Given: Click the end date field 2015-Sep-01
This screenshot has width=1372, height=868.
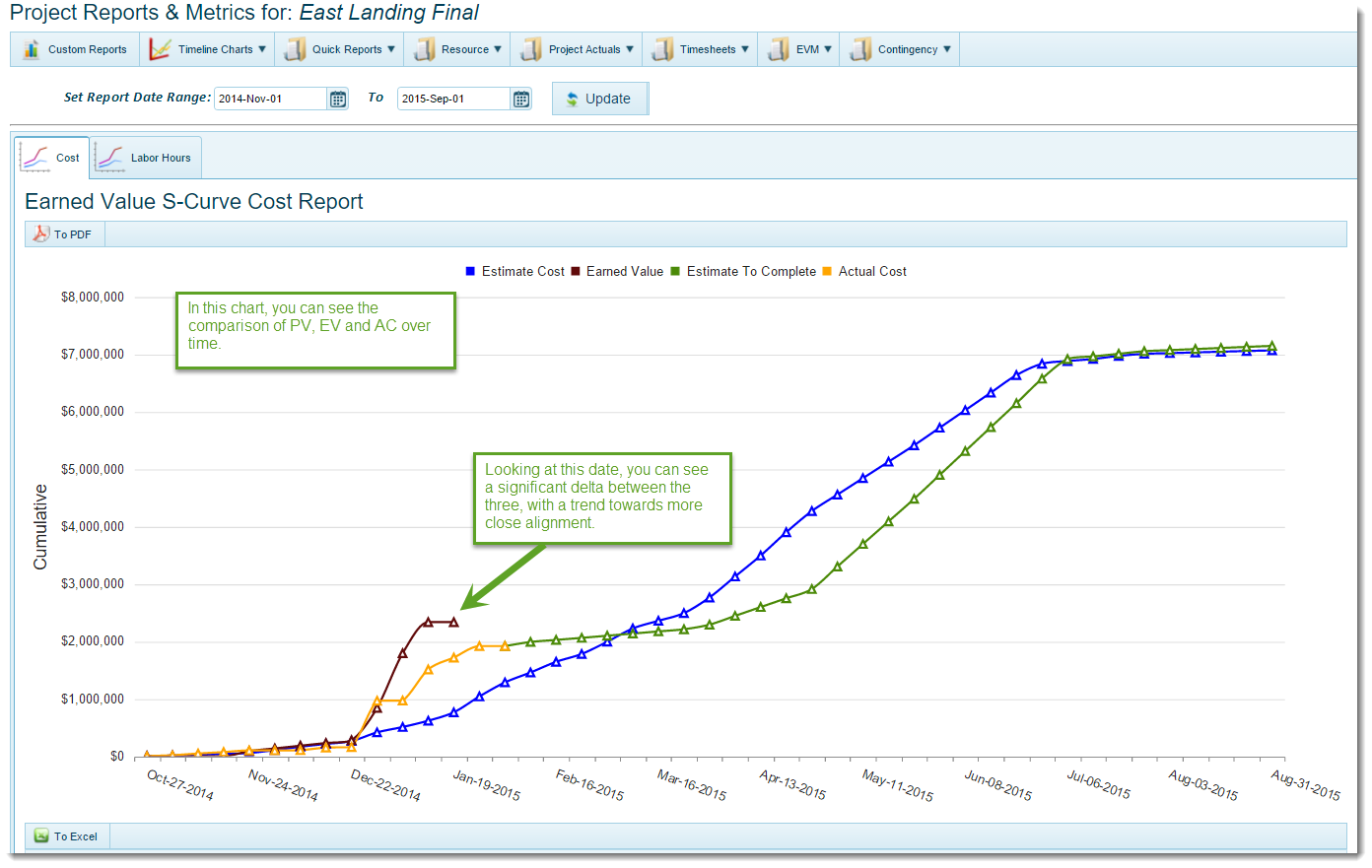Looking at the screenshot, I should (x=453, y=99).
